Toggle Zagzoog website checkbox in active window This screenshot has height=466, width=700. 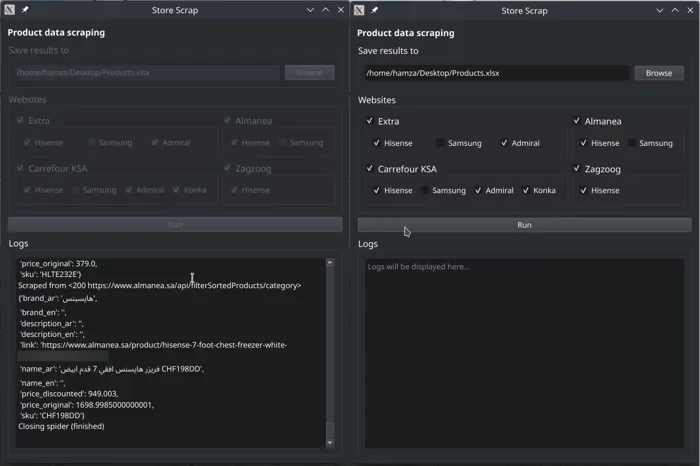click(577, 169)
